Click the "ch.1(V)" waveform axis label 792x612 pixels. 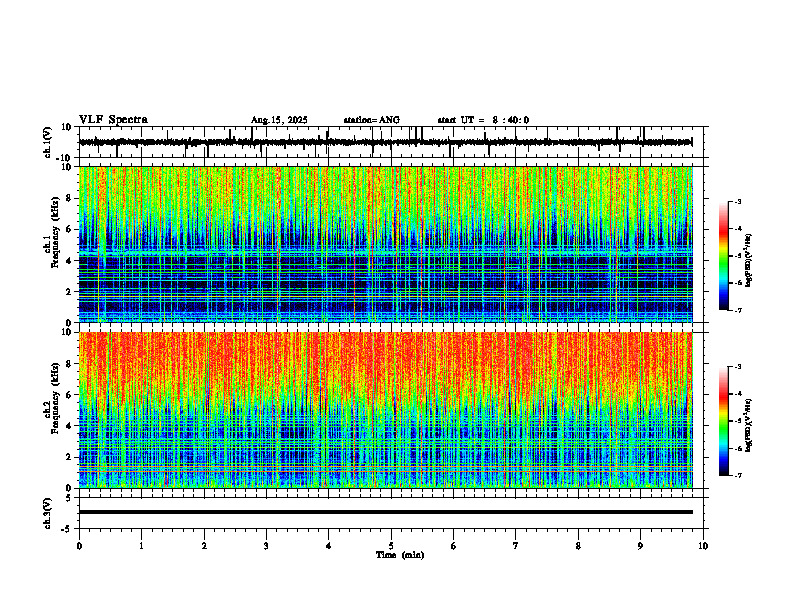click(x=48, y=142)
